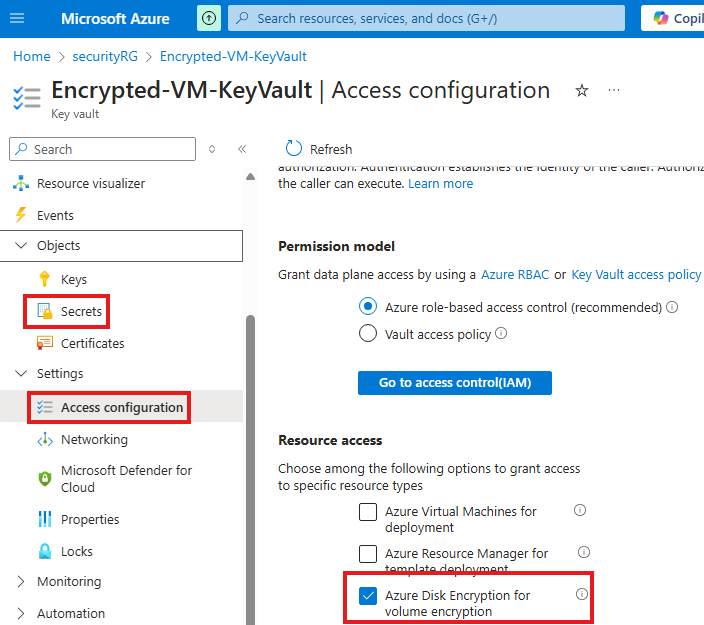704x625 pixels.
Task: Toggle expand/collapse all sidebar groups arrows
Action: [212, 149]
